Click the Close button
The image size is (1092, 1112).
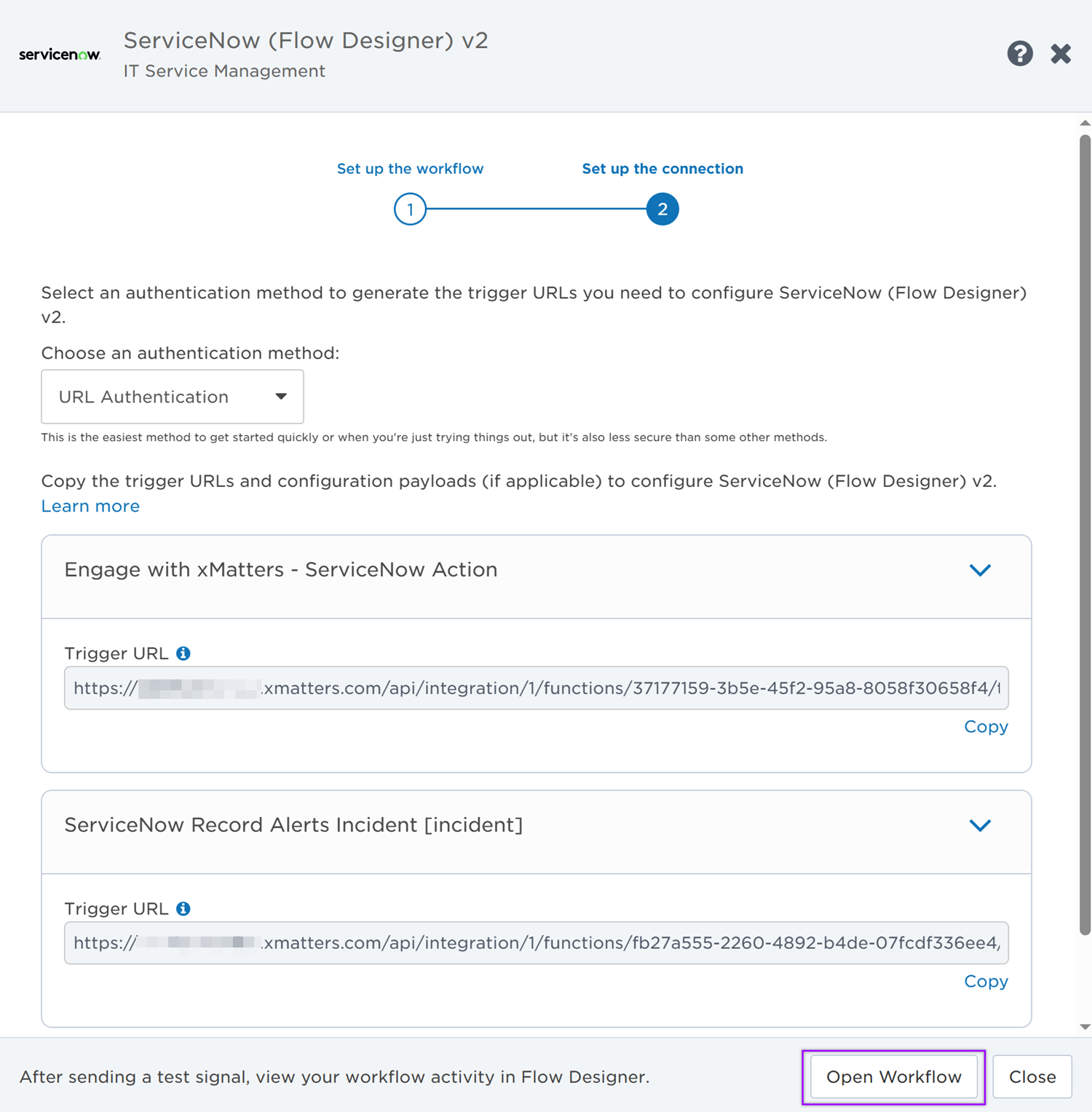pos(1032,1077)
